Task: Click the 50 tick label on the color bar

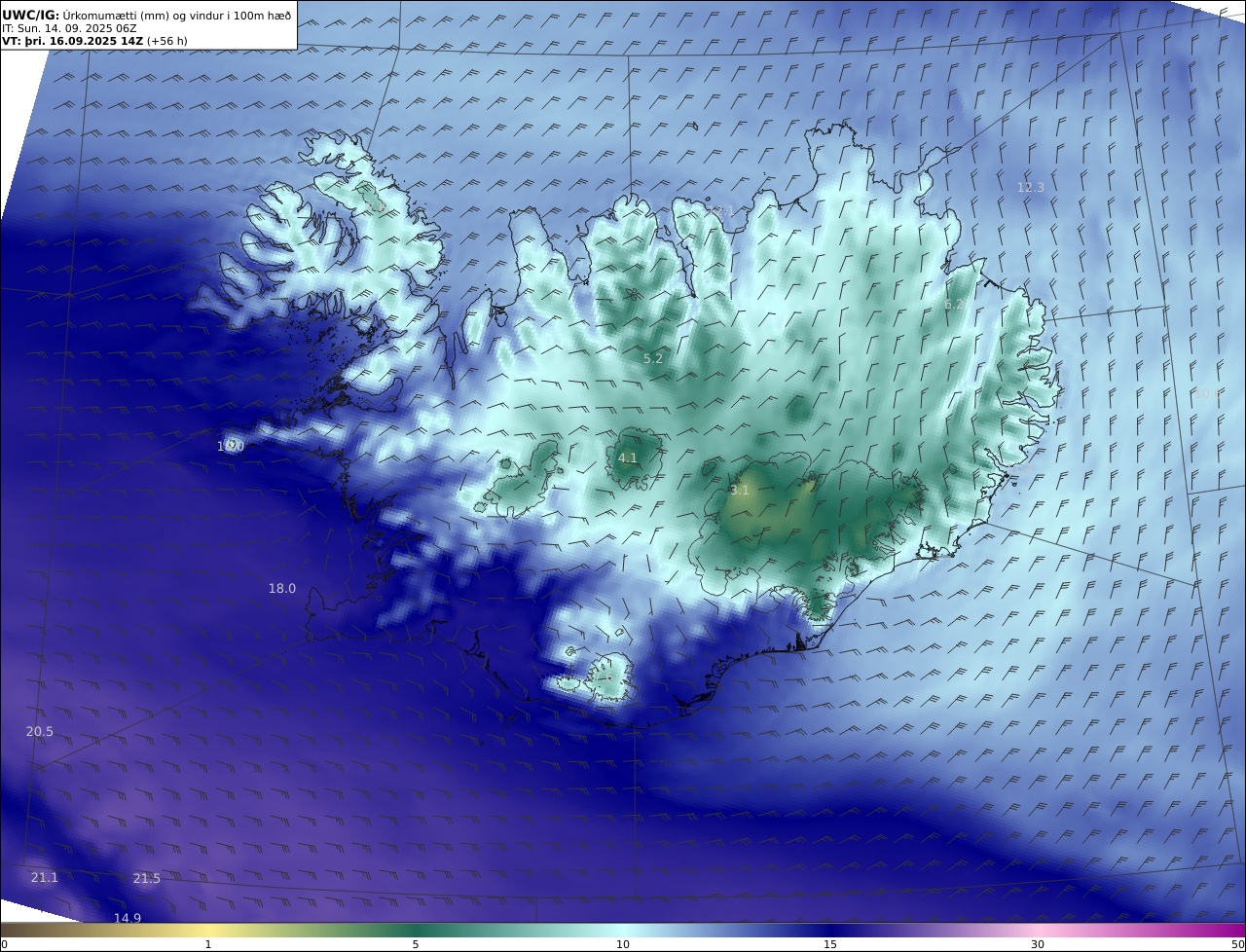Action: pos(1237,944)
